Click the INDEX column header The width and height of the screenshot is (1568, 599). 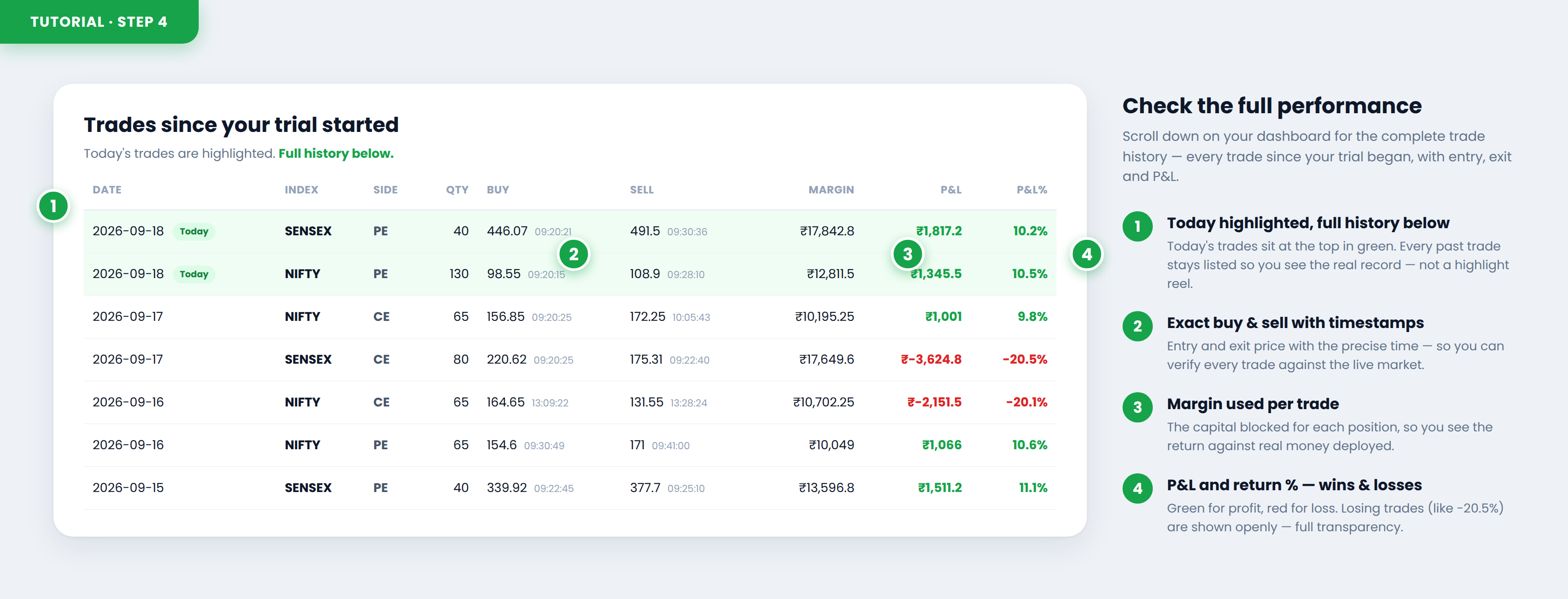(x=301, y=190)
